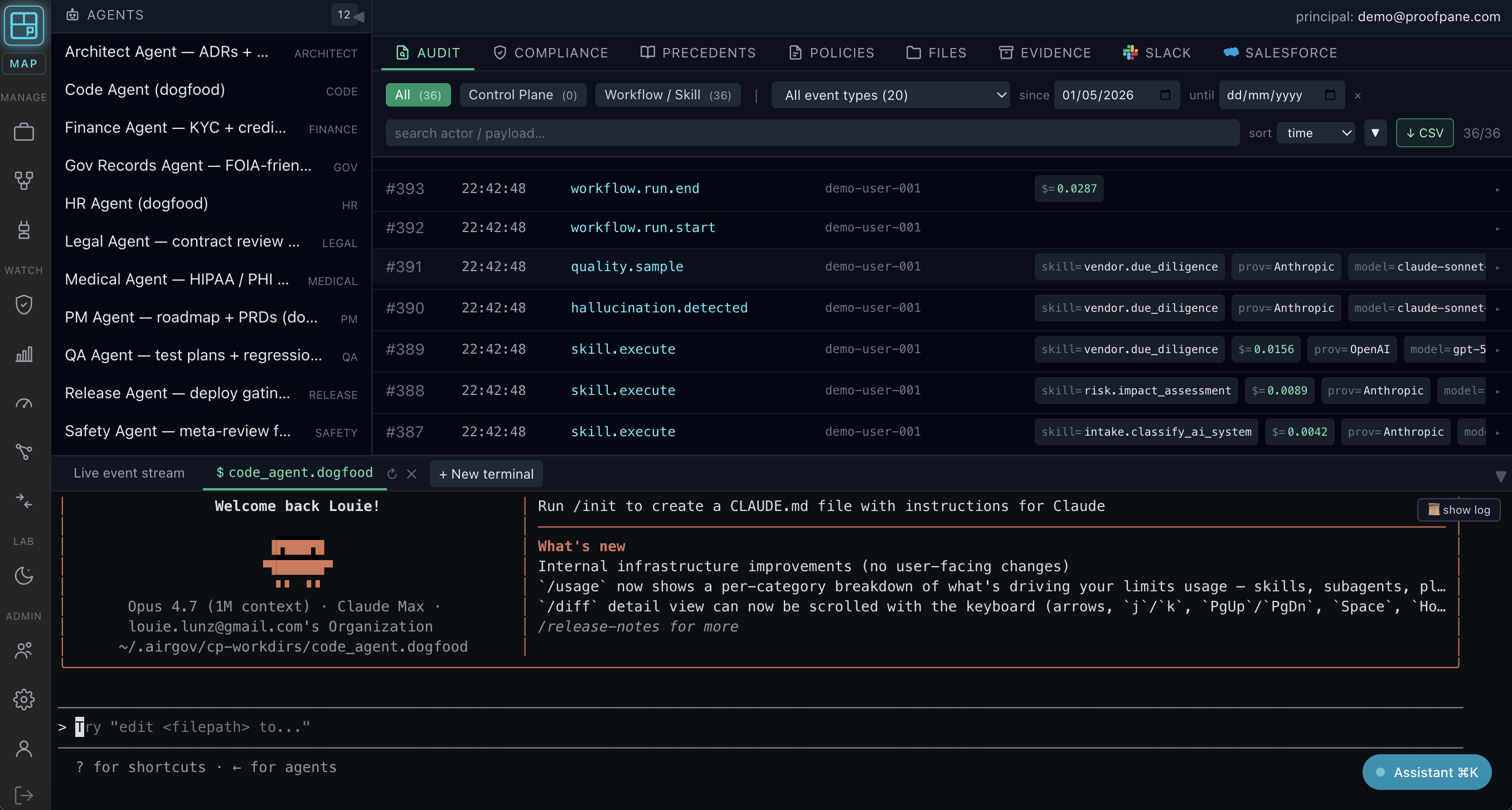Click the since date field 01/05/2026
The width and height of the screenshot is (1512, 810).
(1116, 95)
